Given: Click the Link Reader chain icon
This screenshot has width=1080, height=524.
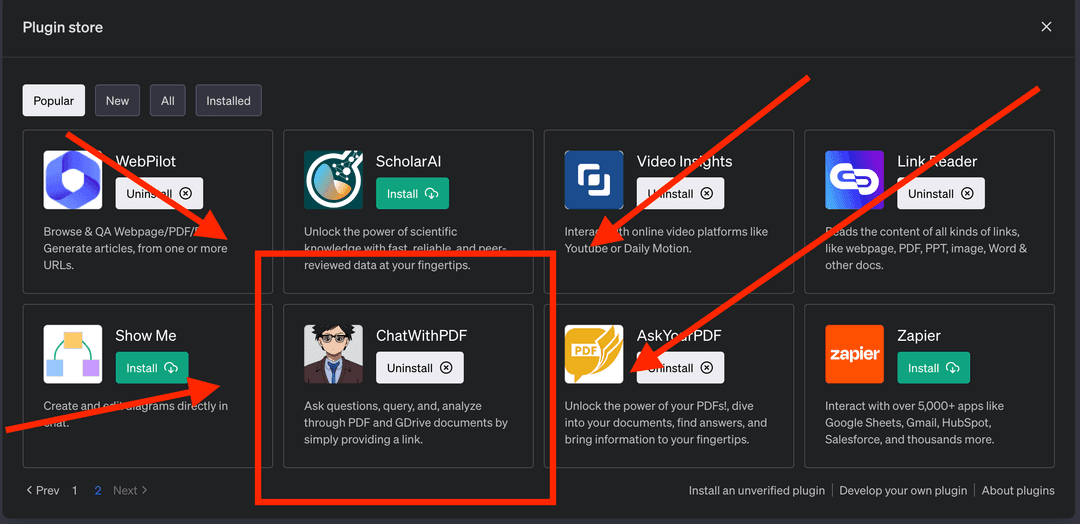Looking at the screenshot, I should point(855,180).
